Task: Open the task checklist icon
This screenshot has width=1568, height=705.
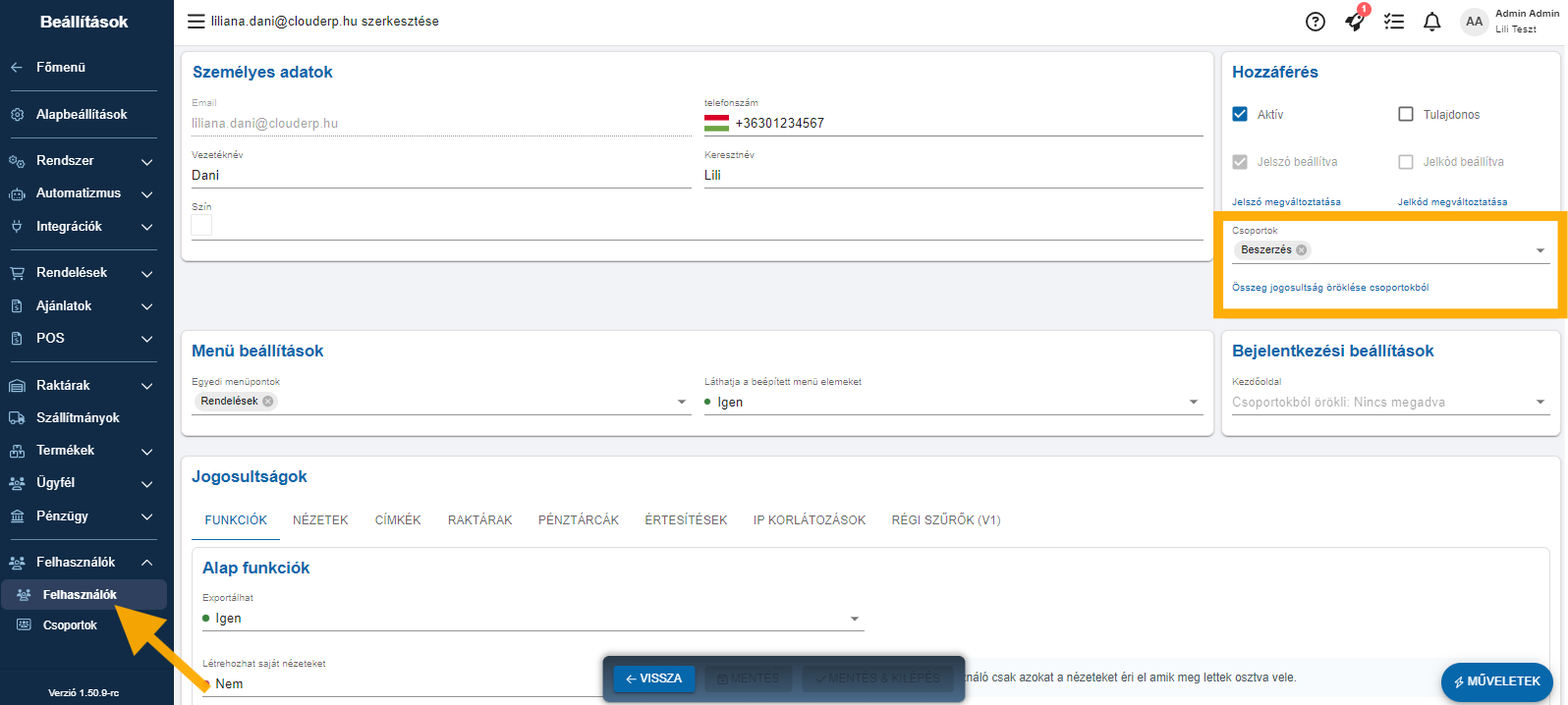Action: 1394,22
